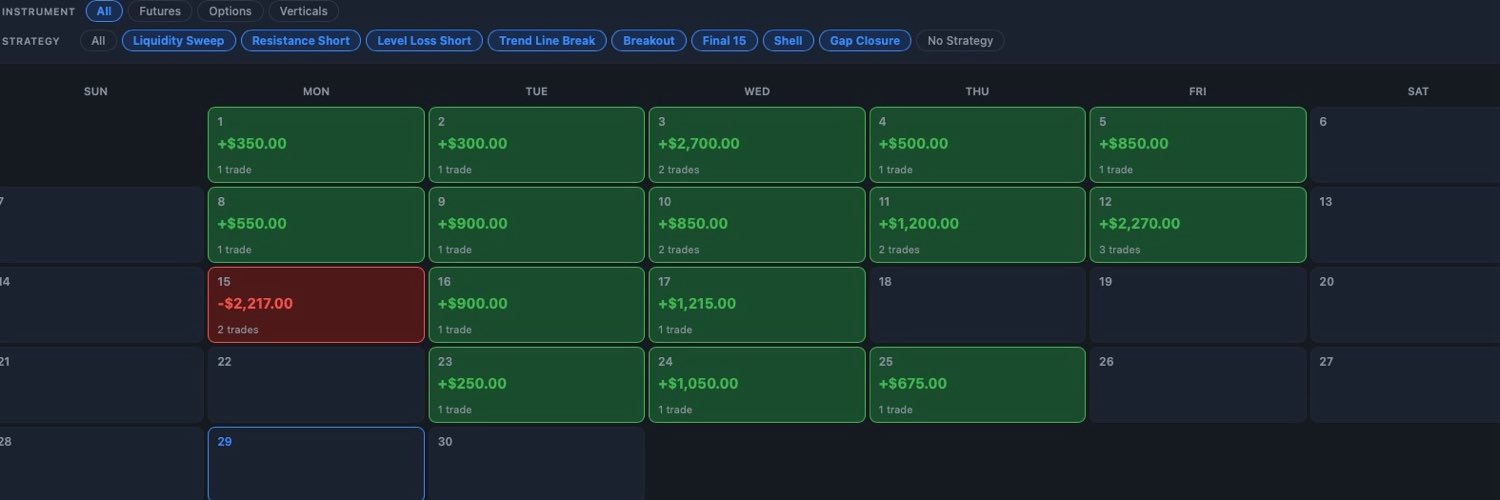
Task: Click '2 trades' text on day 15
Action: 238,330
